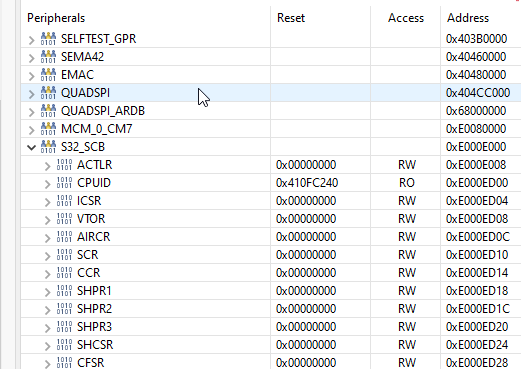
Task: Click the SHPR3 register binary icon
Action: coord(64,327)
